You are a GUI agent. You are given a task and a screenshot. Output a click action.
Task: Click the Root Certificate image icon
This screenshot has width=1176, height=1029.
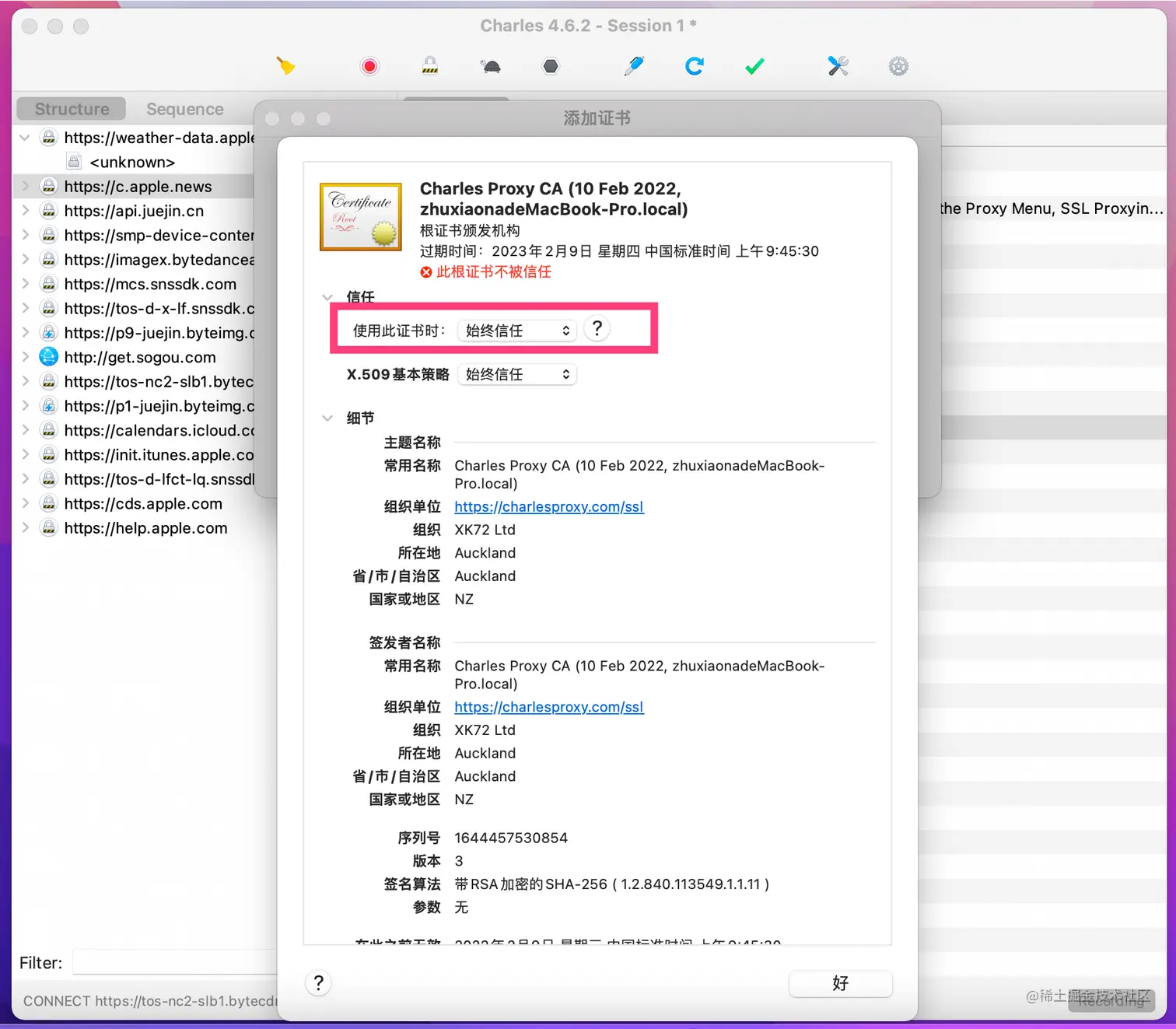pos(361,217)
